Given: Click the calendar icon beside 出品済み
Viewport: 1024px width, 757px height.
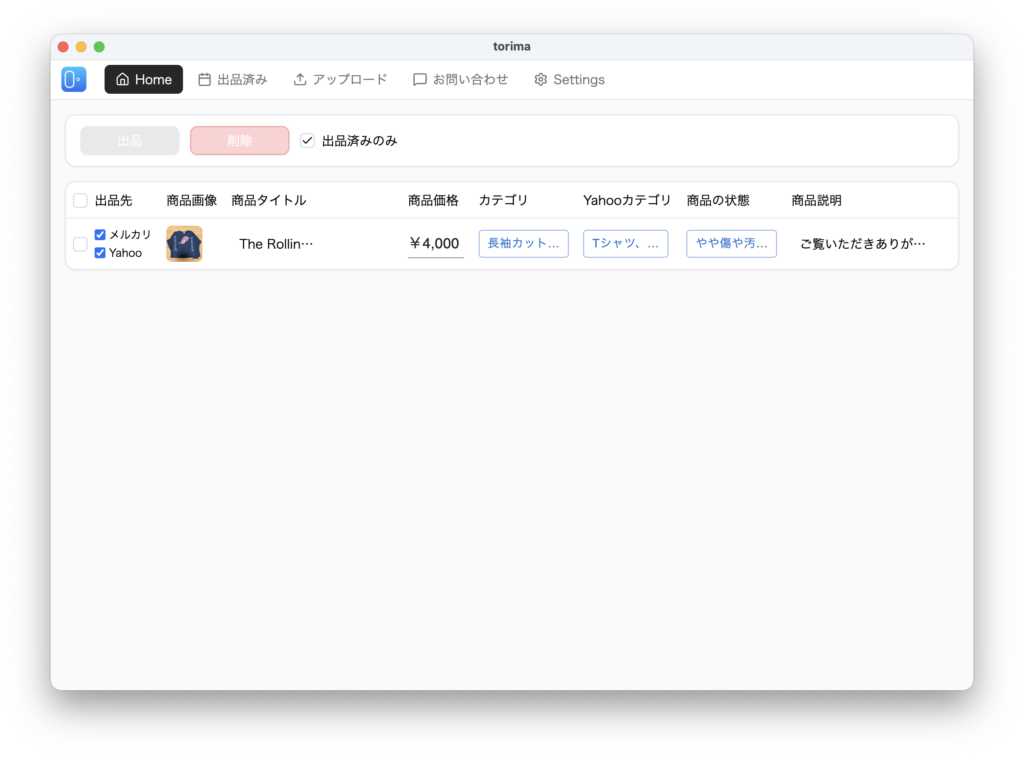Looking at the screenshot, I should (x=205, y=80).
